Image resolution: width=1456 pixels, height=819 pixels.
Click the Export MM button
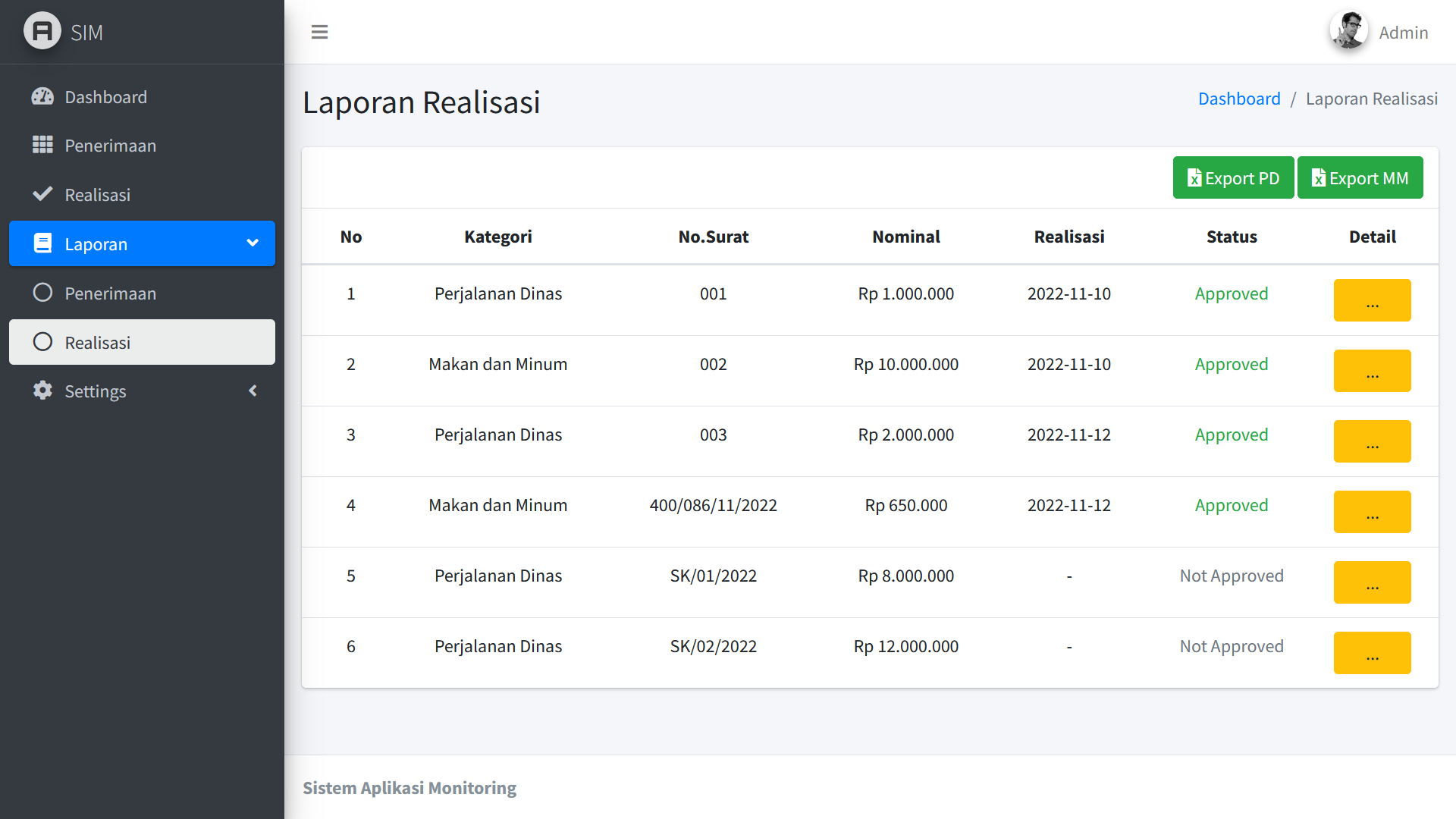tap(1360, 177)
